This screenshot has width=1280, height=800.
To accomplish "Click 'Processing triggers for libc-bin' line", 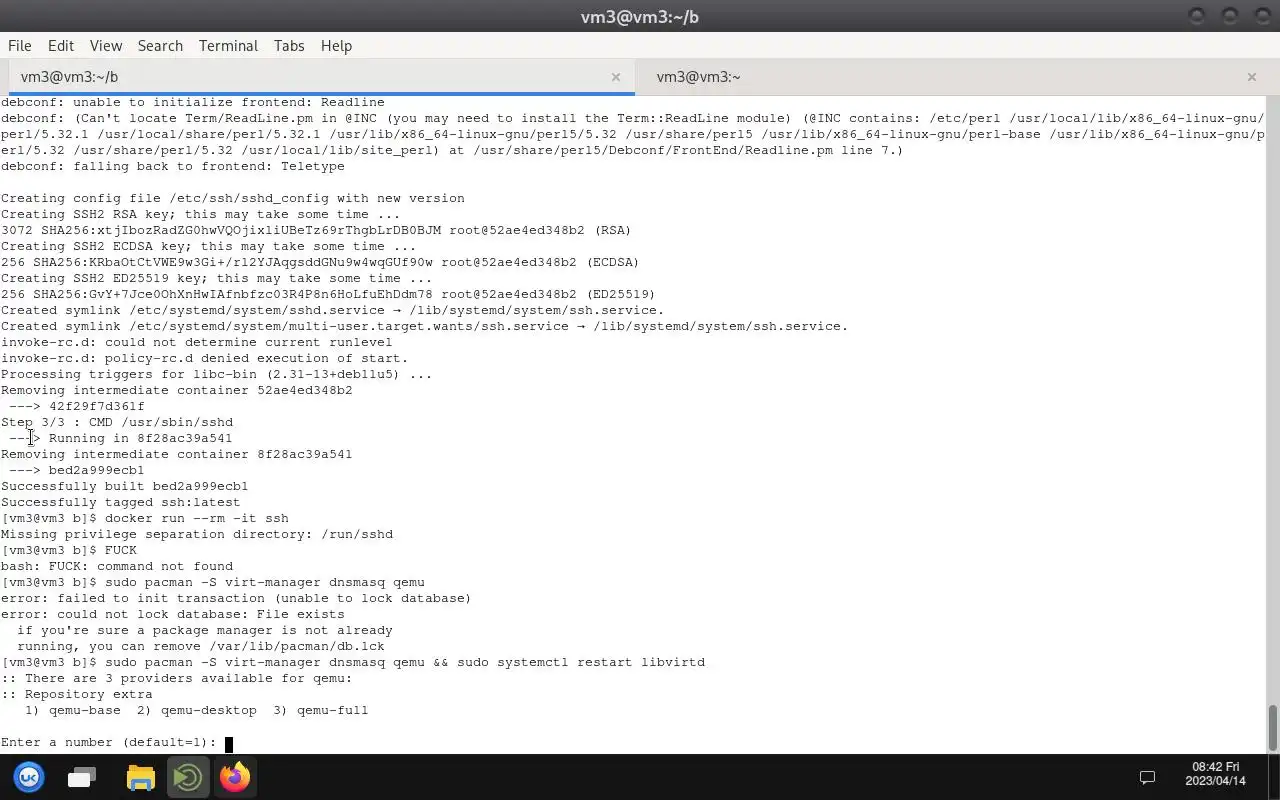I will (217, 374).
